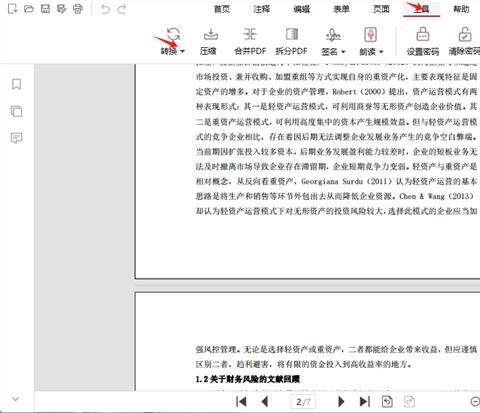Image resolution: width=480 pixels, height=413 pixels.
Task: Open a file with the folder icon
Action: coord(29,9)
